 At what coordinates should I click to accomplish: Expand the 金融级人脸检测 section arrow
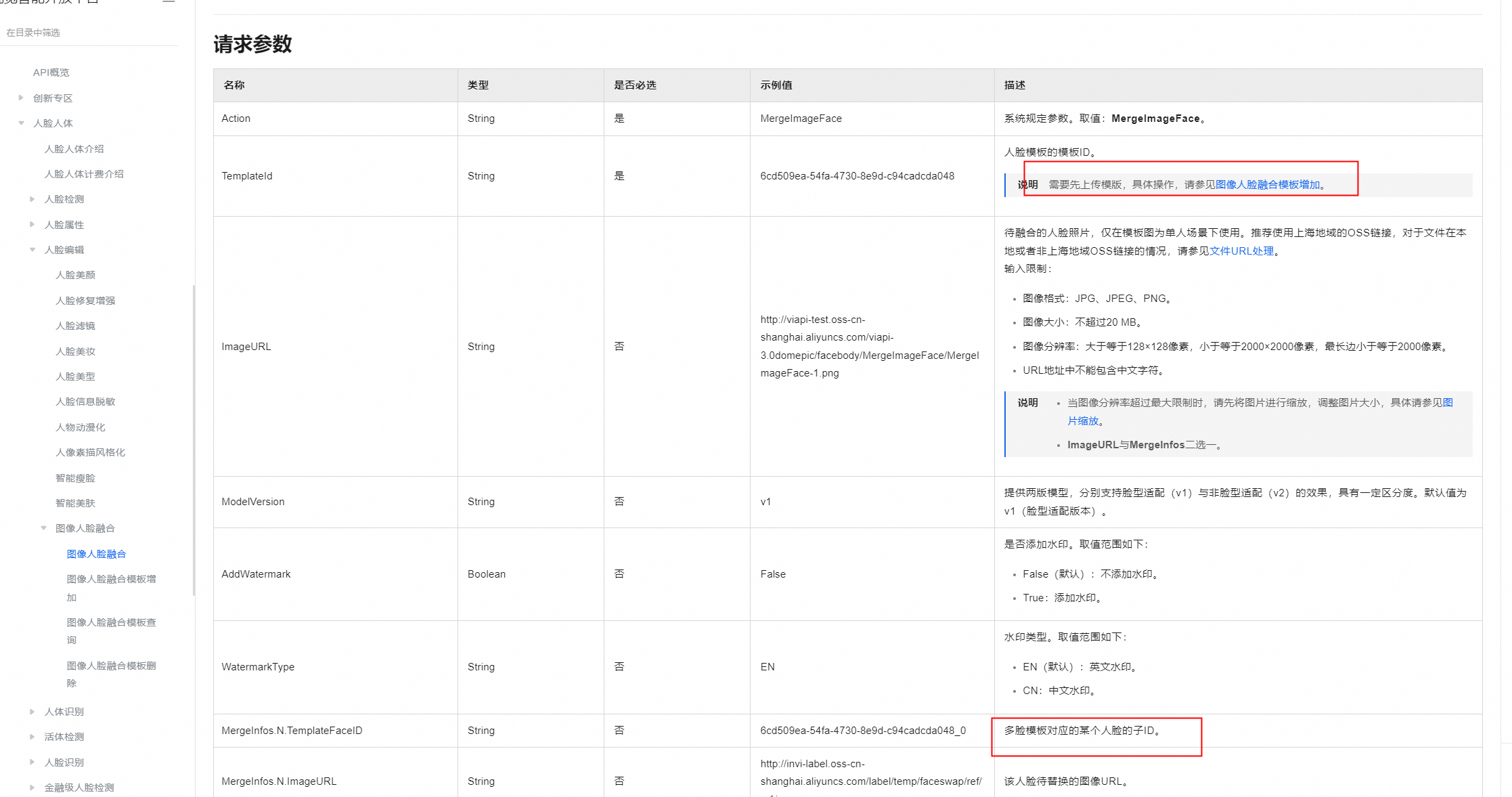coord(32,788)
